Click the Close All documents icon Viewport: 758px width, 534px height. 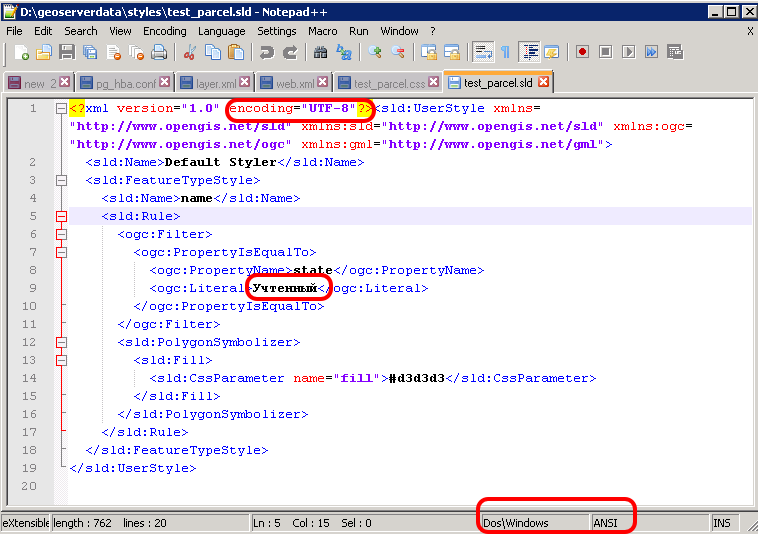pos(136,52)
